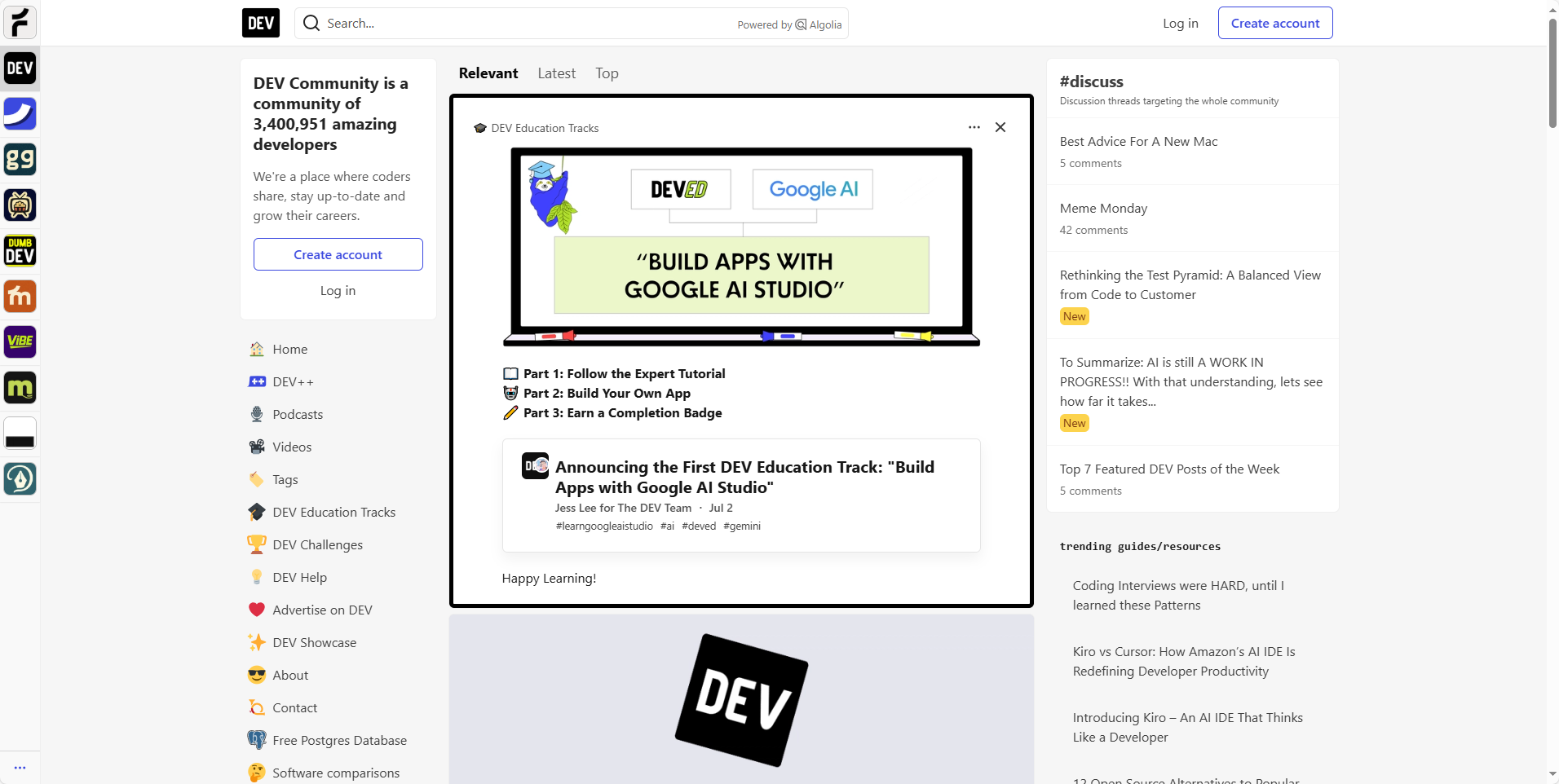
Task: Click the #learngoogleaistudio tag
Action: [x=604, y=526]
